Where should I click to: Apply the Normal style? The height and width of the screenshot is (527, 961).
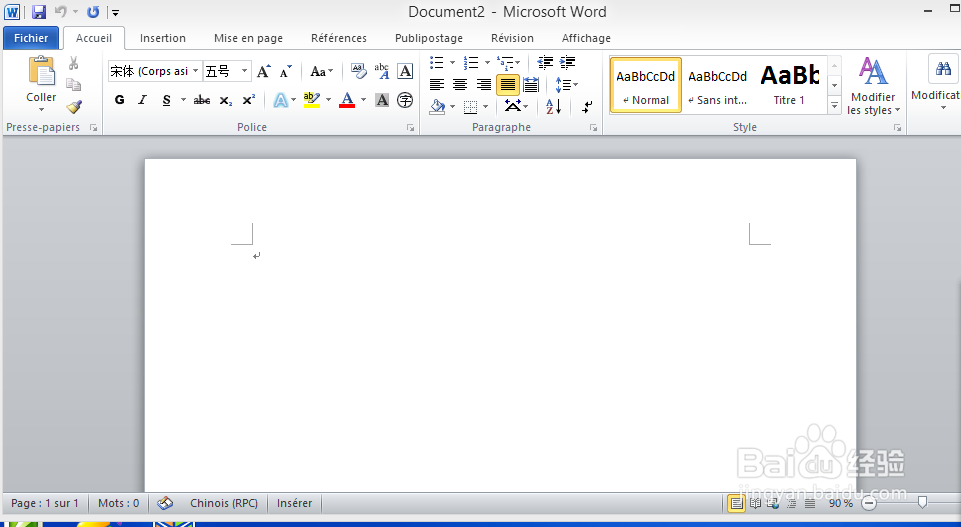[x=645, y=85]
